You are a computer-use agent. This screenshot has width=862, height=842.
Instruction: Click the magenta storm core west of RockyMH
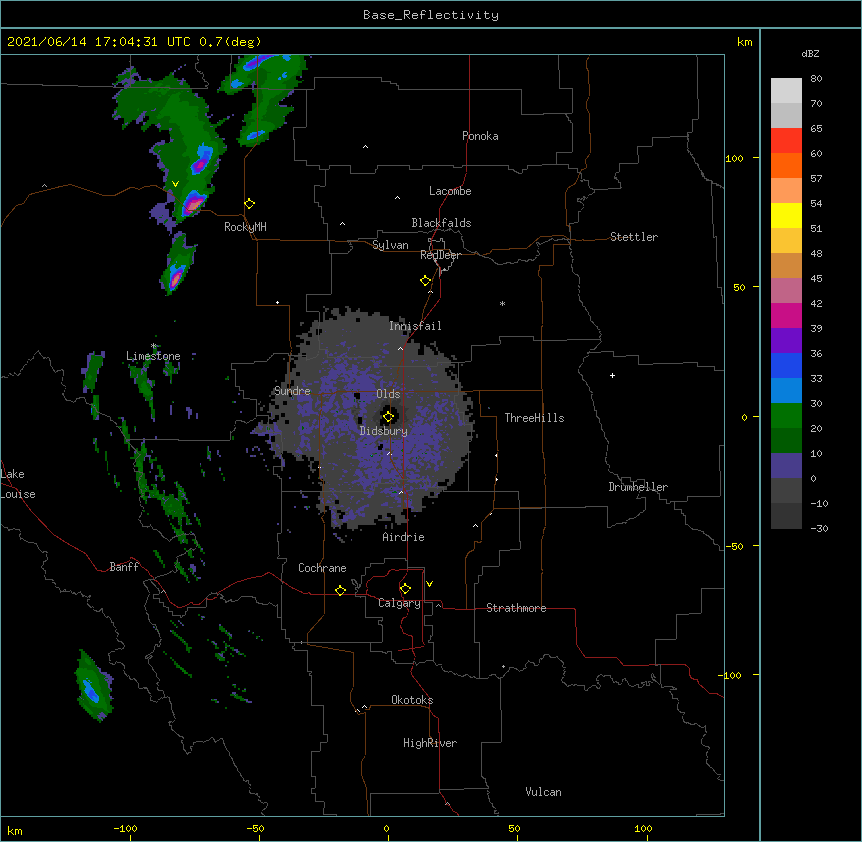194,204
